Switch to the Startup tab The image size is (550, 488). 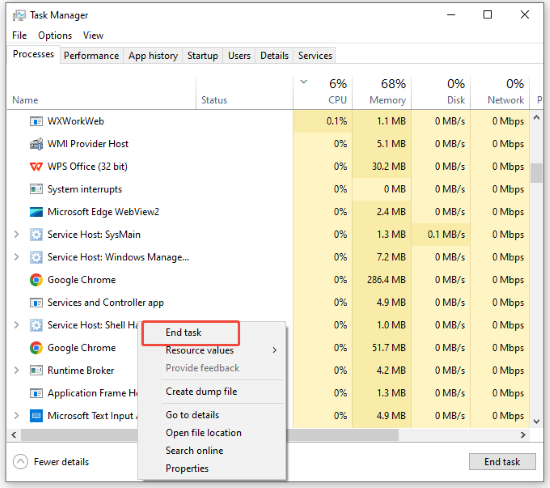tap(203, 56)
